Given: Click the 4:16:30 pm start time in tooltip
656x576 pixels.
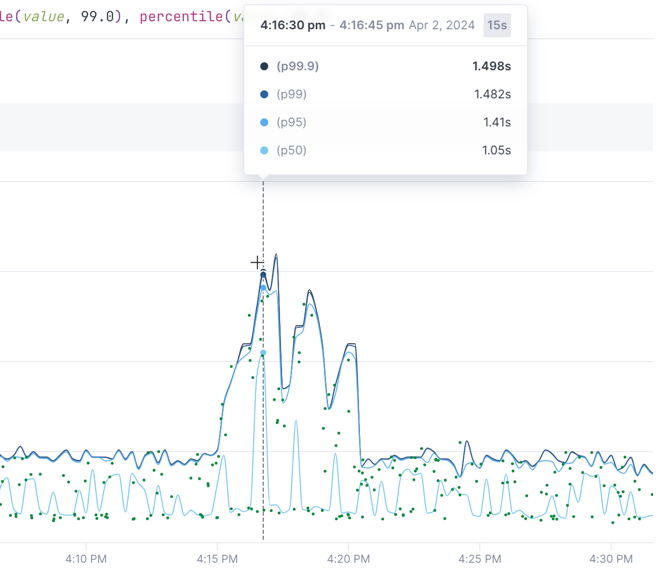Looking at the screenshot, I should click(292, 26).
